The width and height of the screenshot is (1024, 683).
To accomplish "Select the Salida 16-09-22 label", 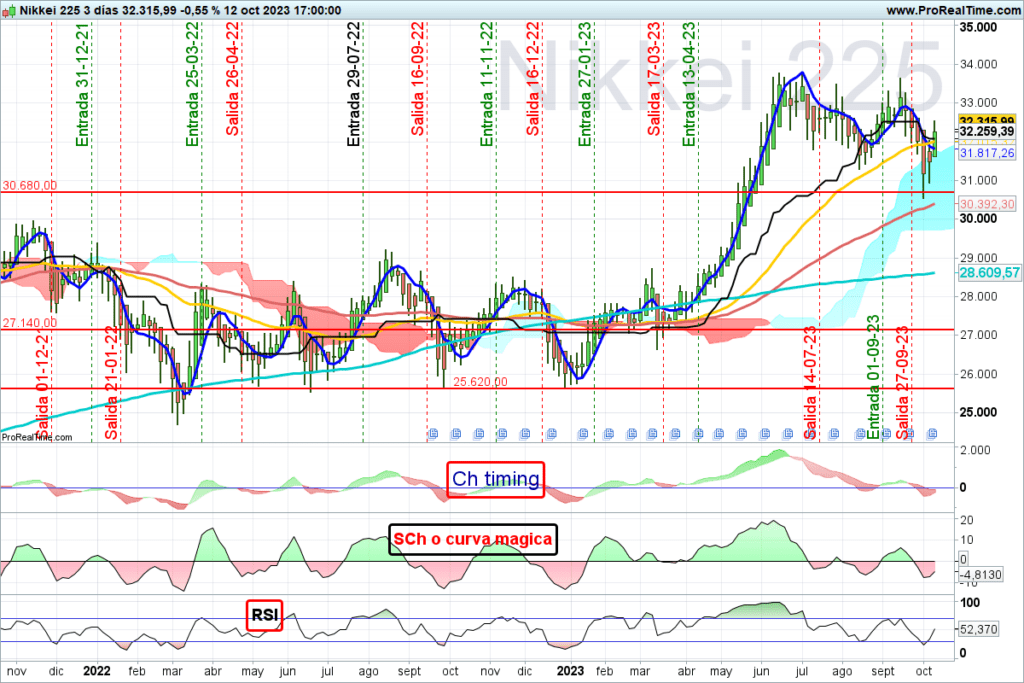I will click(x=418, y=79).
